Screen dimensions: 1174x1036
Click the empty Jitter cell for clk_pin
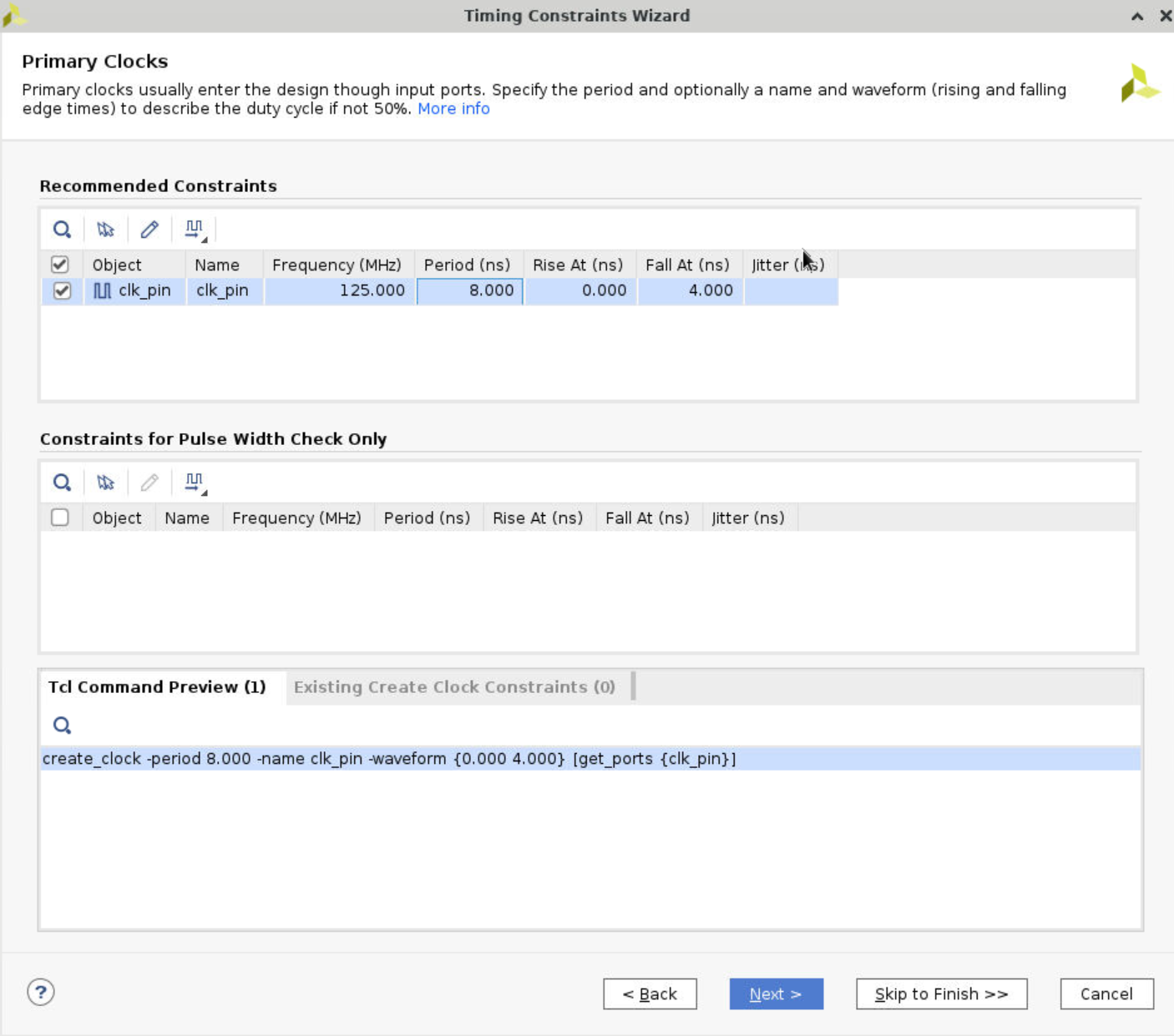[791, 291]
